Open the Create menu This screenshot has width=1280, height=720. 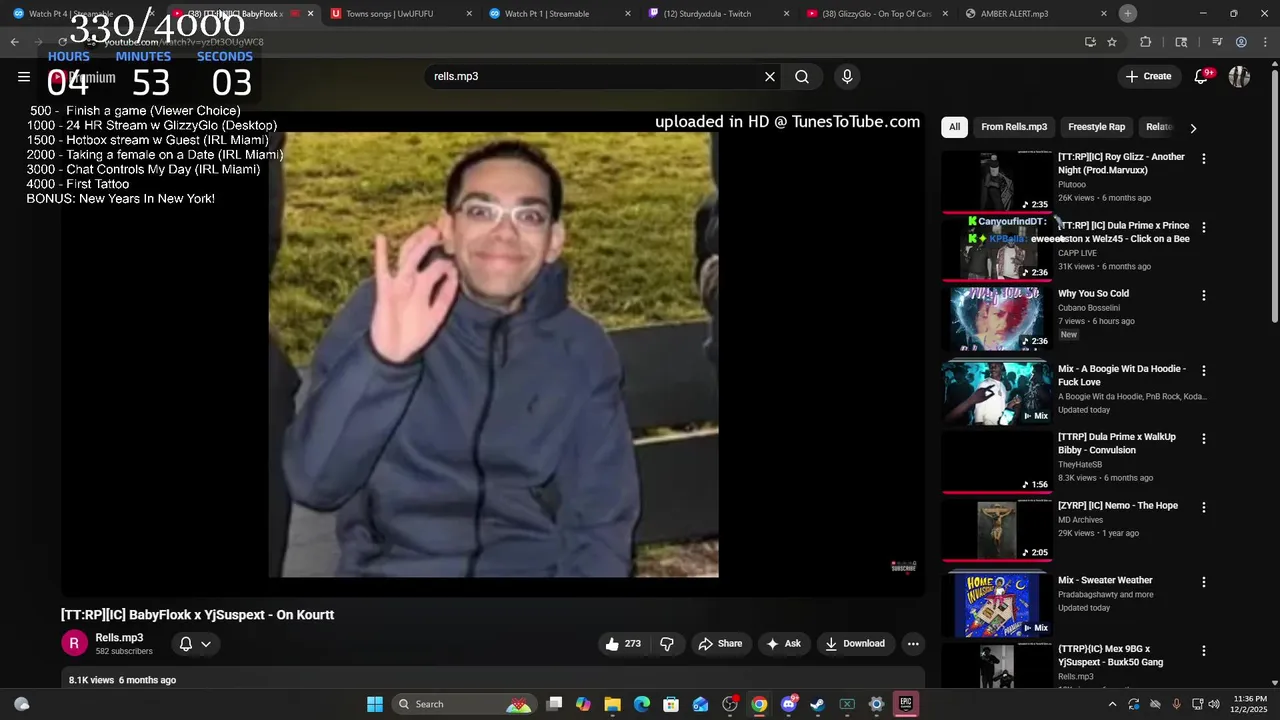[x=1147, y=77]
